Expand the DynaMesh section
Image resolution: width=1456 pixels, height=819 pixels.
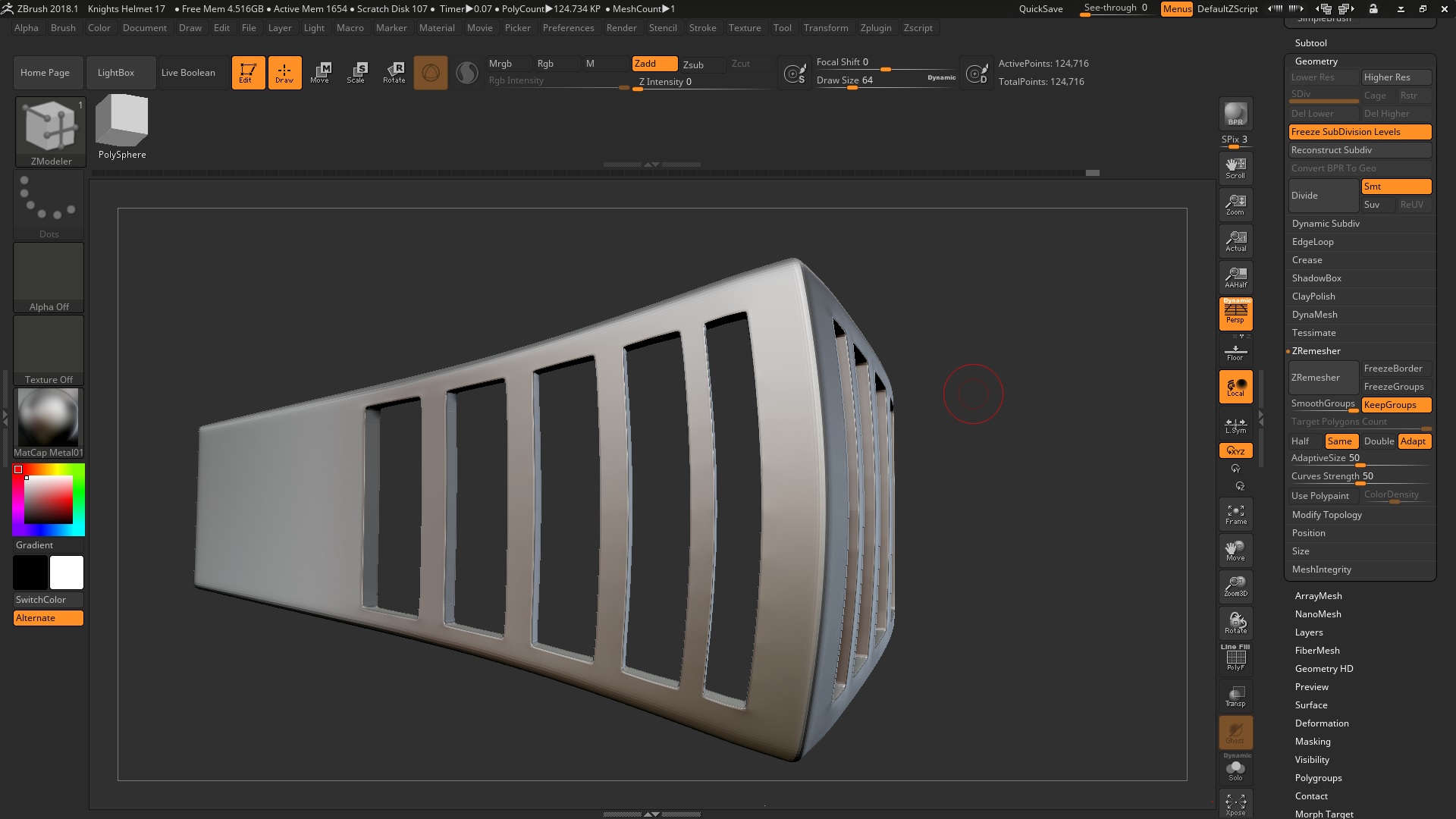(1315, 315)
